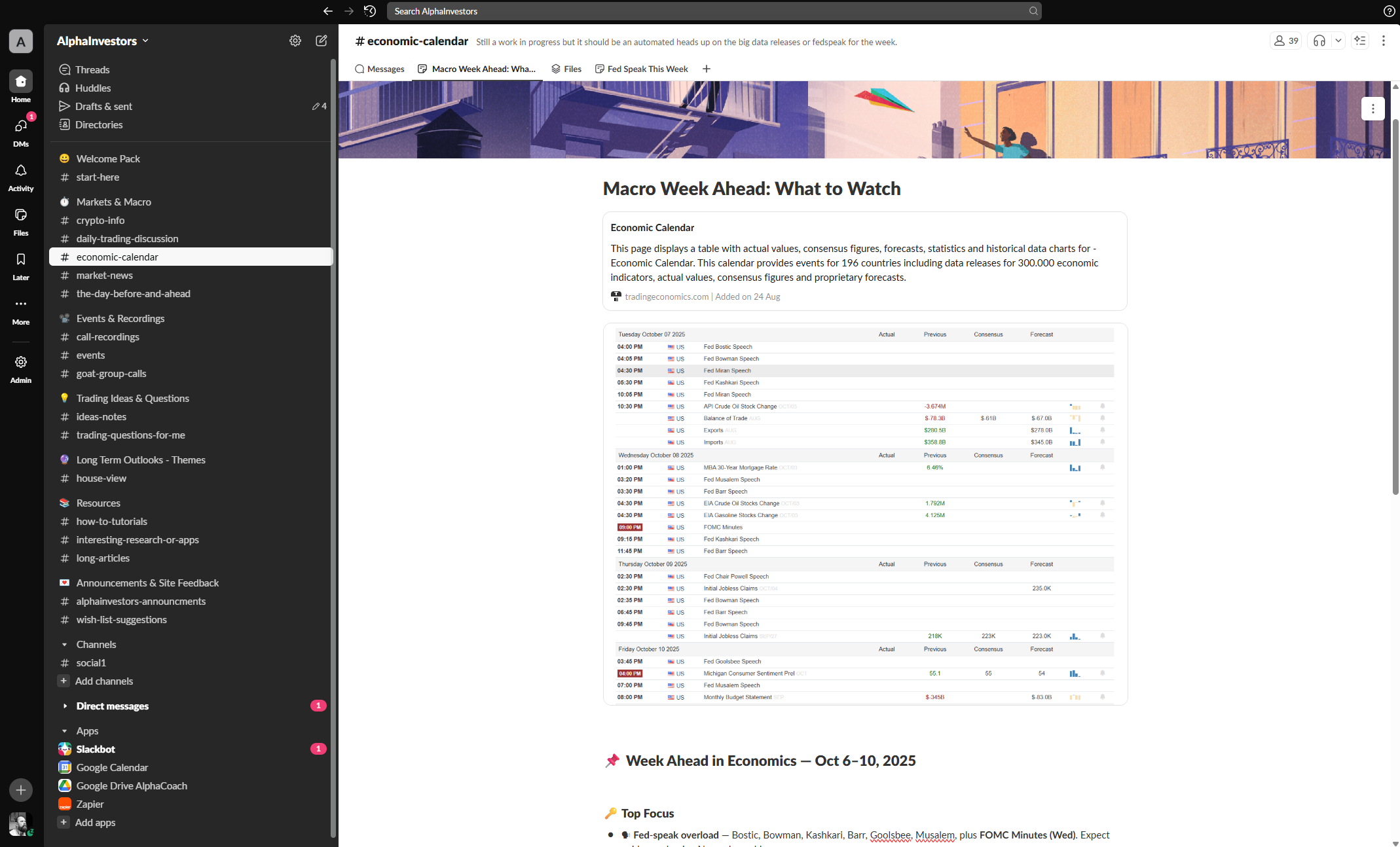Screen dimensions: 1400x847
Task: Open the huddle headphones icon in header
Action: pos(1319,41)
